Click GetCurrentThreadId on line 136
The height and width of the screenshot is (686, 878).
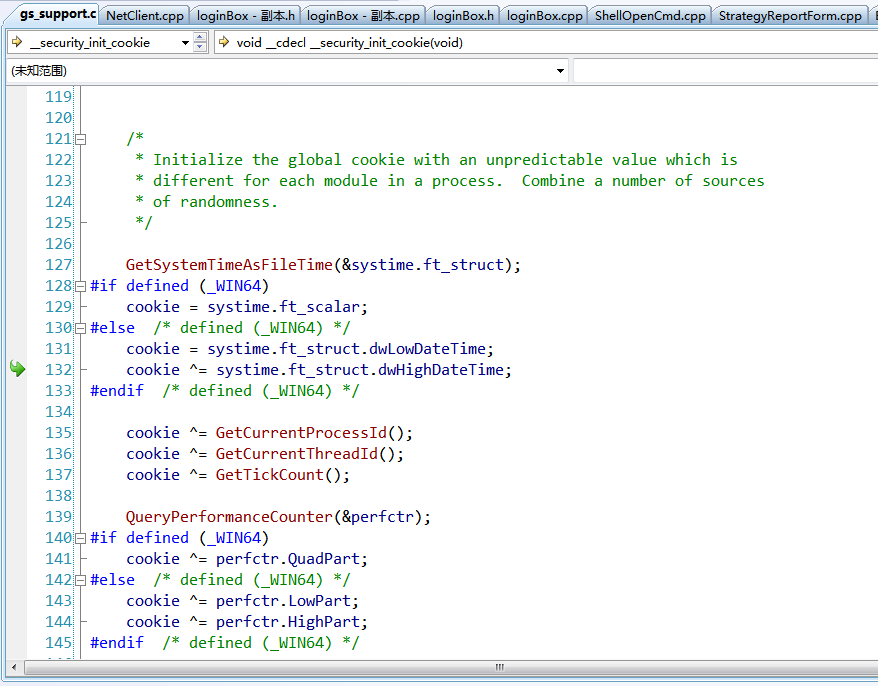297,454
